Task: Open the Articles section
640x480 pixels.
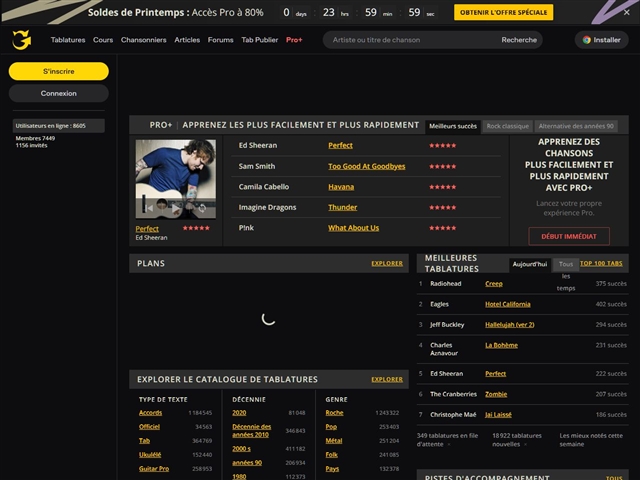Action: pyautogui.click(x=187, y=40)
